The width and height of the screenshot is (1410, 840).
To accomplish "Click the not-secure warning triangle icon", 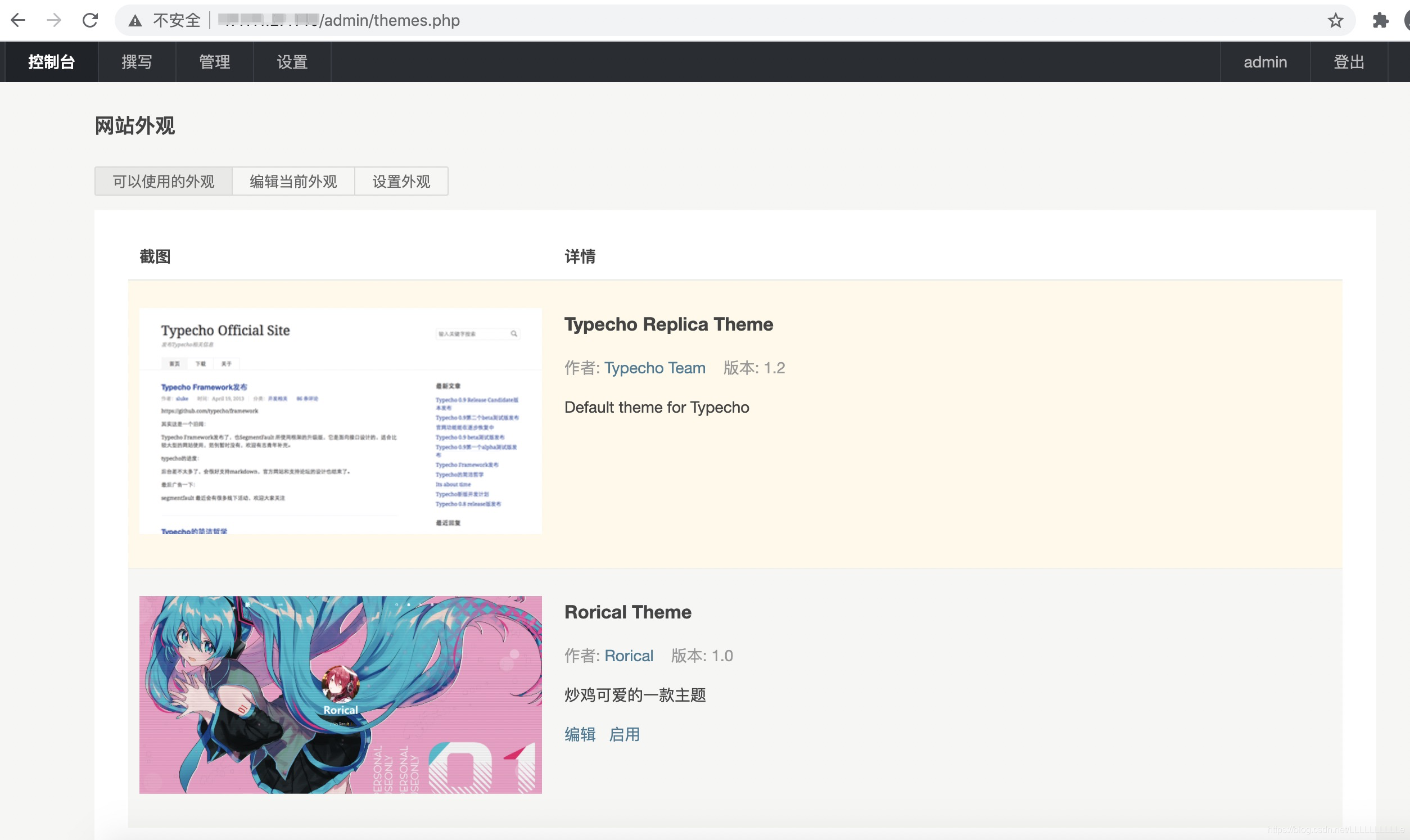I will 135,21.
